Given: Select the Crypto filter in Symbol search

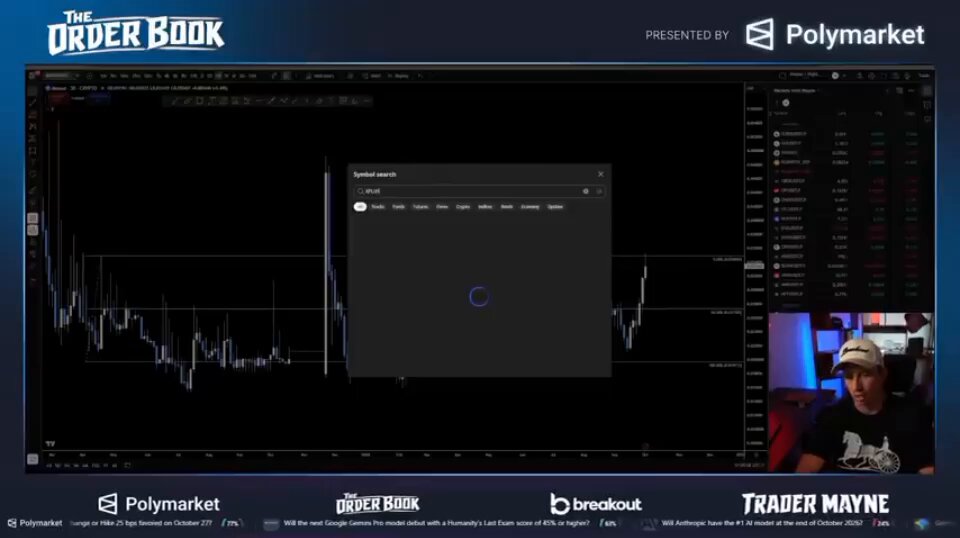Looking at the screenshot, I should click(x=463, y=207).
